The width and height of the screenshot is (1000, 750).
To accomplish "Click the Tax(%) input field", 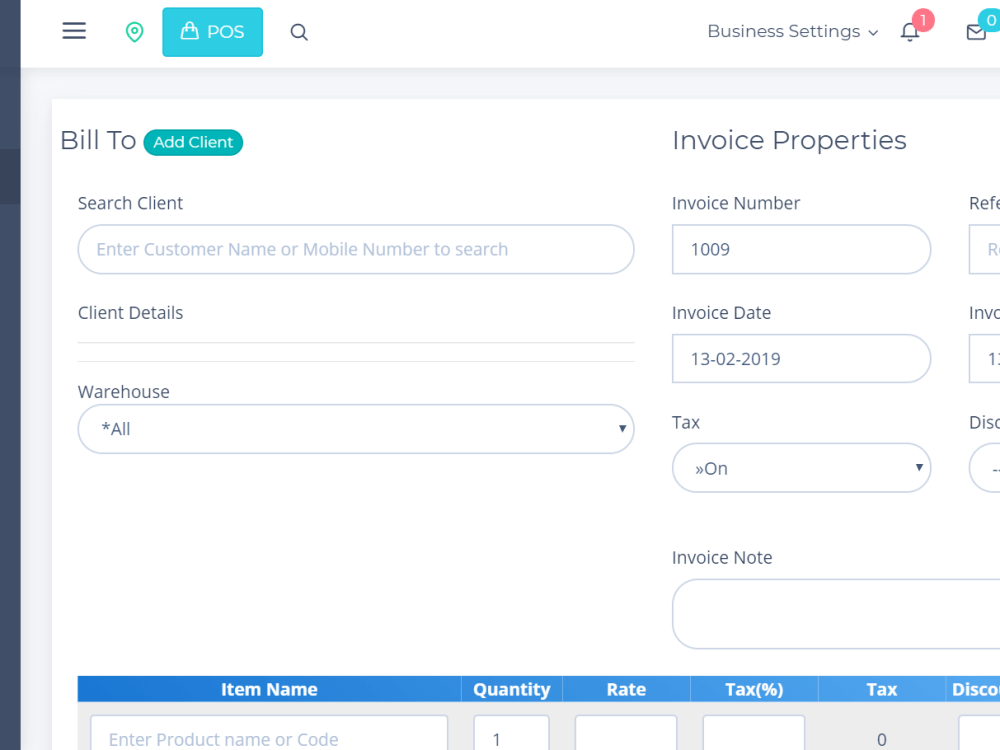I will pyautogui.click(x=754, y=733).
